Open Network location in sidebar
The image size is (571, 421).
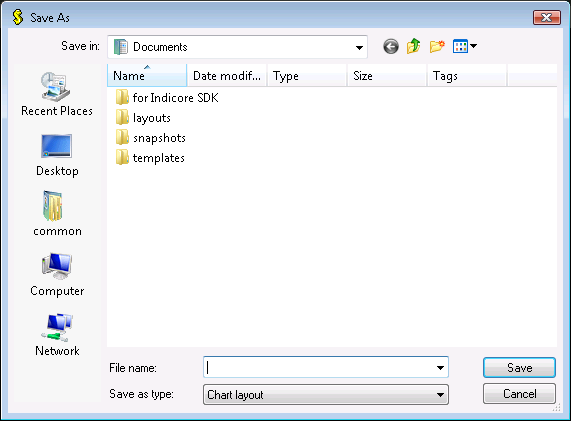click(57, 335)
